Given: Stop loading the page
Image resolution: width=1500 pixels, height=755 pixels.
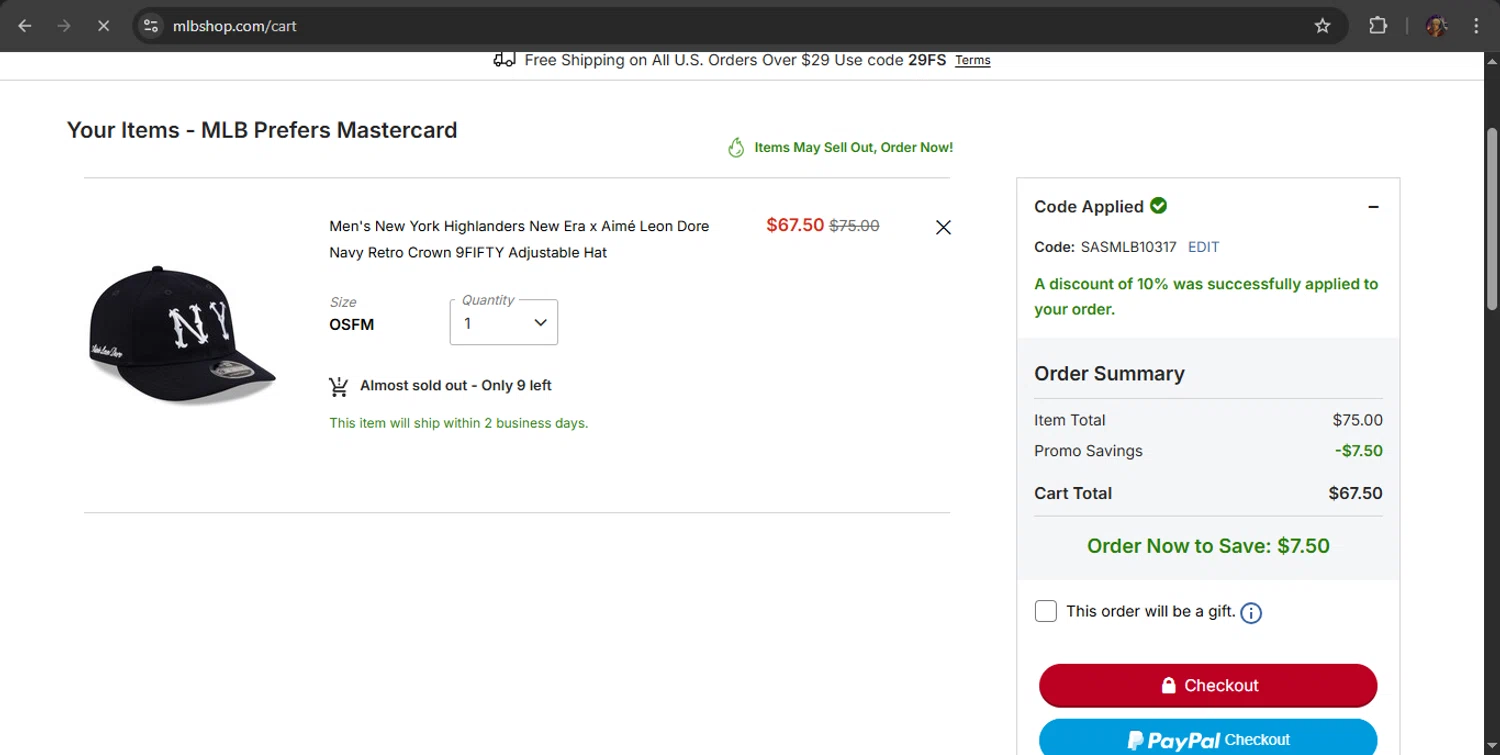Looking at the screenshot, I should [103, 26].
